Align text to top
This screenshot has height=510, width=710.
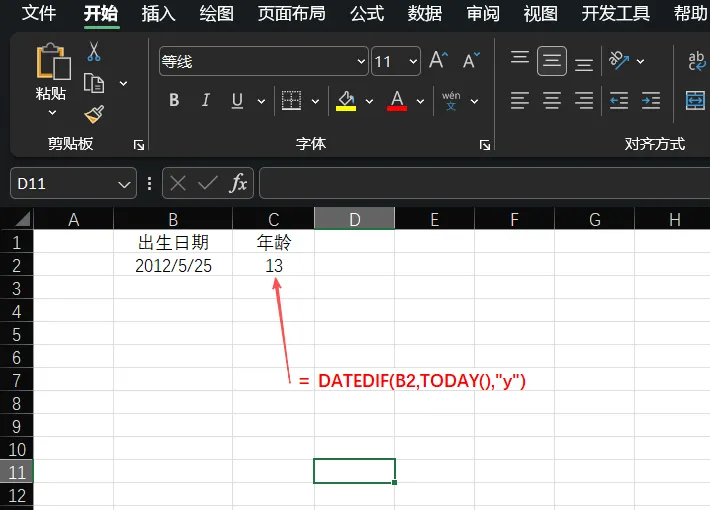(520, 58)
